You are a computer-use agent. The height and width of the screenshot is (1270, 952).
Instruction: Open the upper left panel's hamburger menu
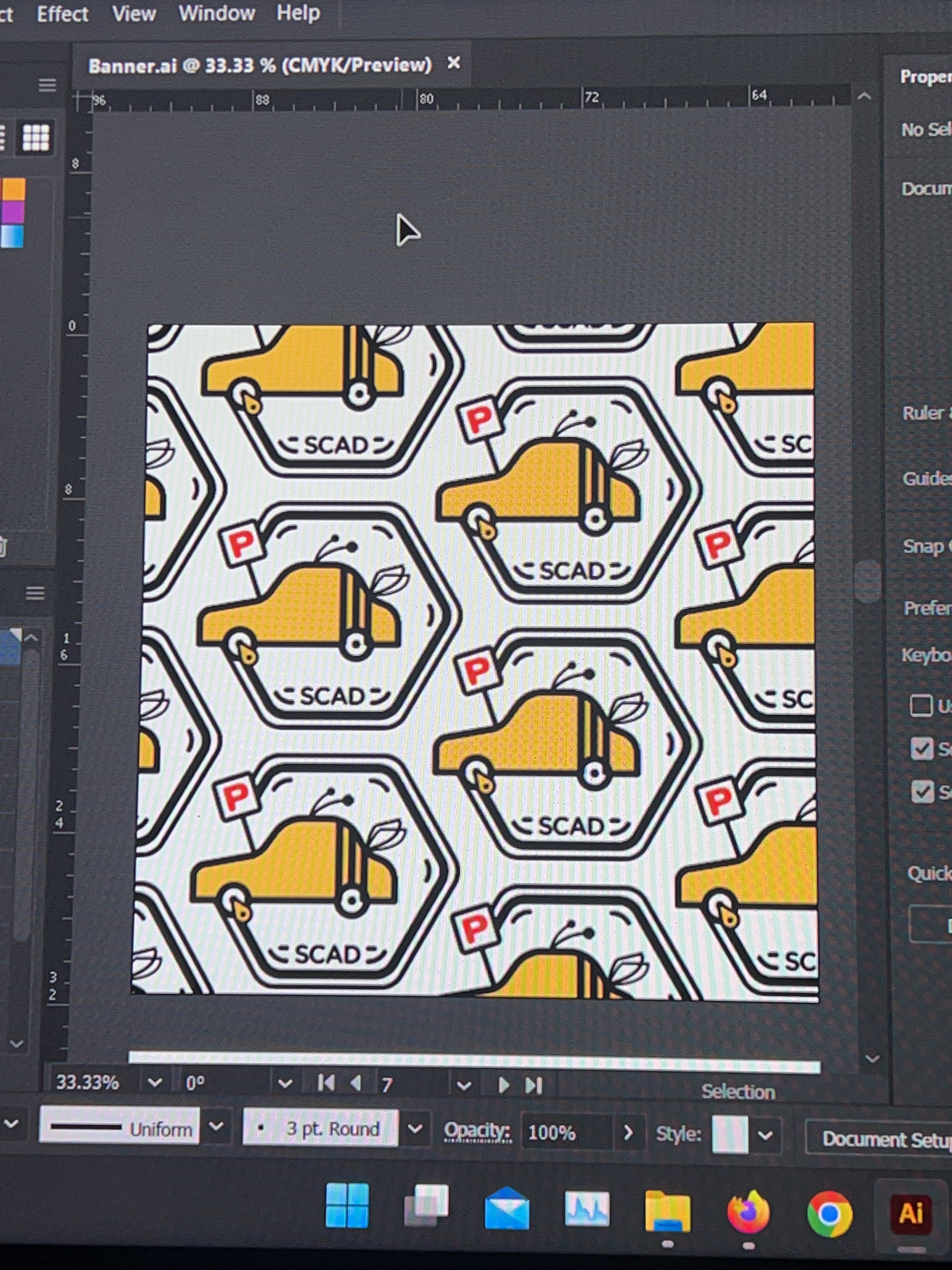coord(47,85)
